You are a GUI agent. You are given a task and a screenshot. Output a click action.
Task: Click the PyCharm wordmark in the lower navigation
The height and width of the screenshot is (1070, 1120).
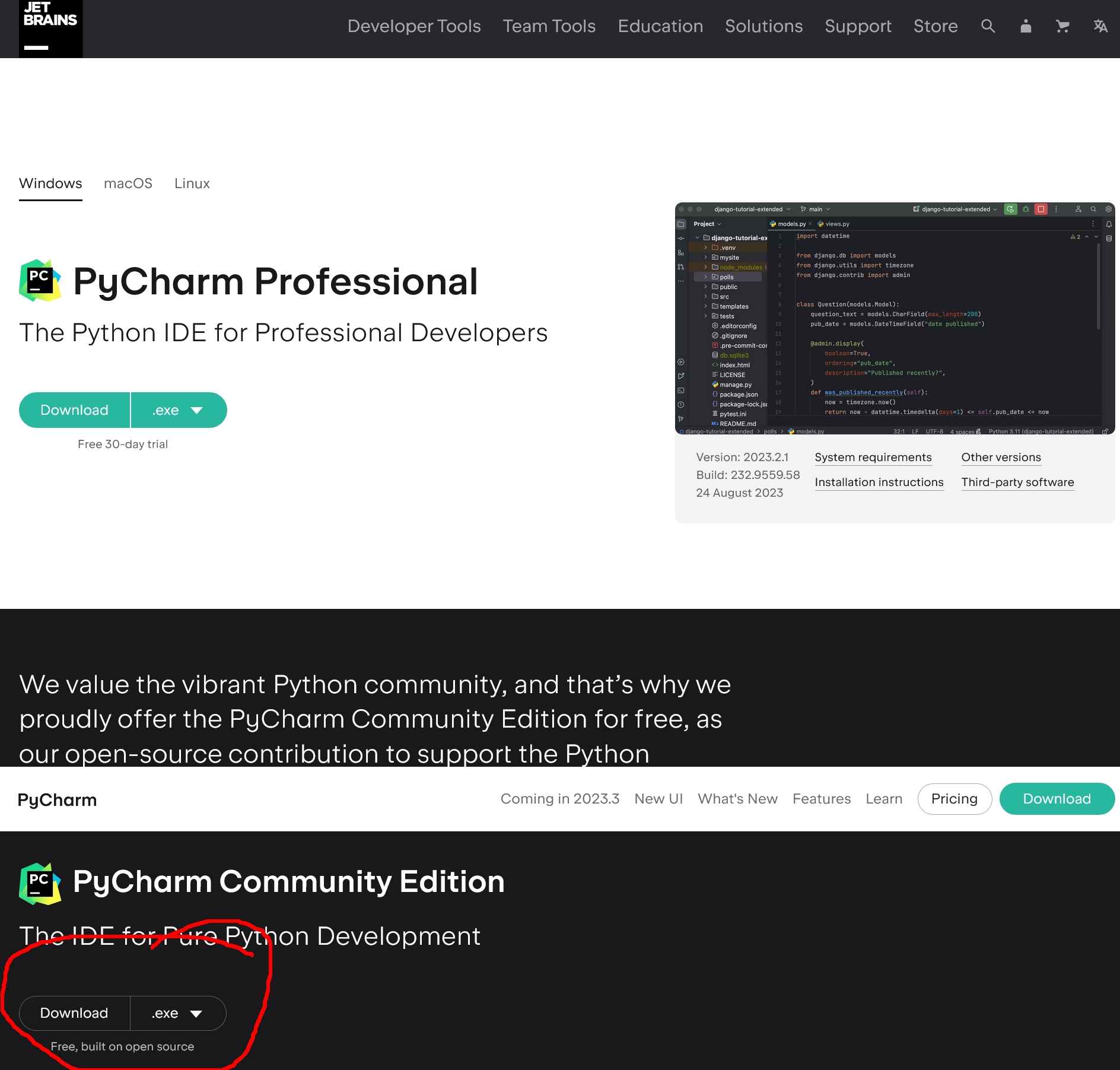pos(57,799)
